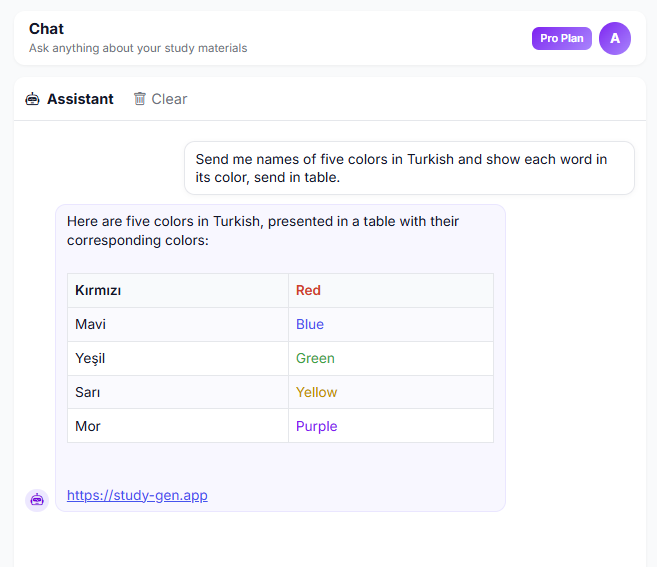Click the purple-colored Purple text
The height and width of the screenshot is (567, 657).
click(316, 426)
